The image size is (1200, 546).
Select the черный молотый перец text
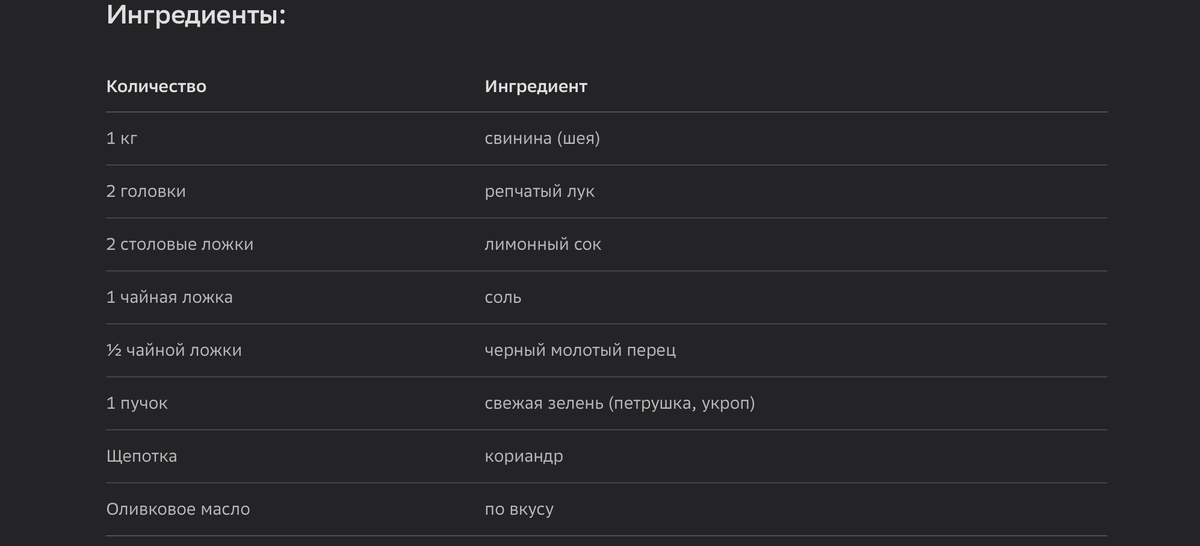(x=580, y=351)
